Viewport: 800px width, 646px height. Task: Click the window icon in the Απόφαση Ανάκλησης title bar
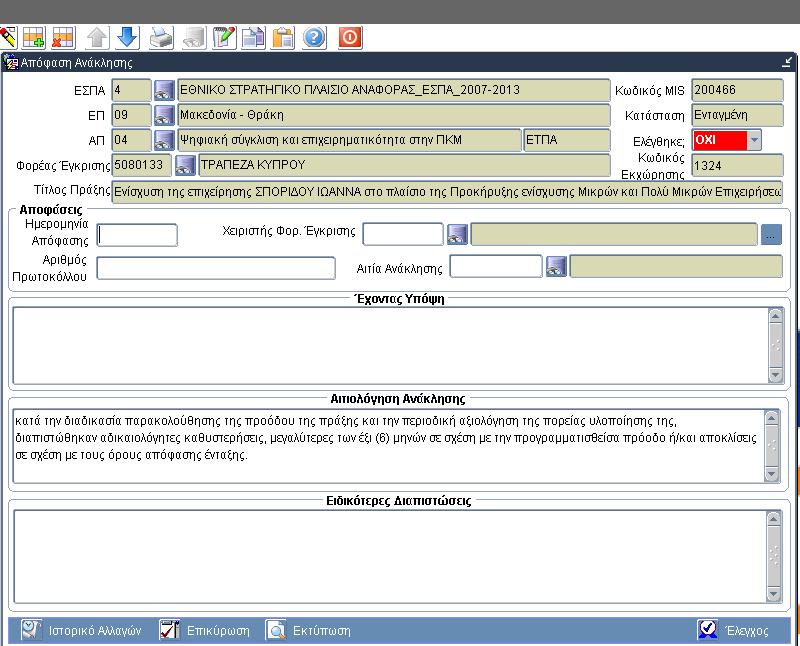pos(11,63)
